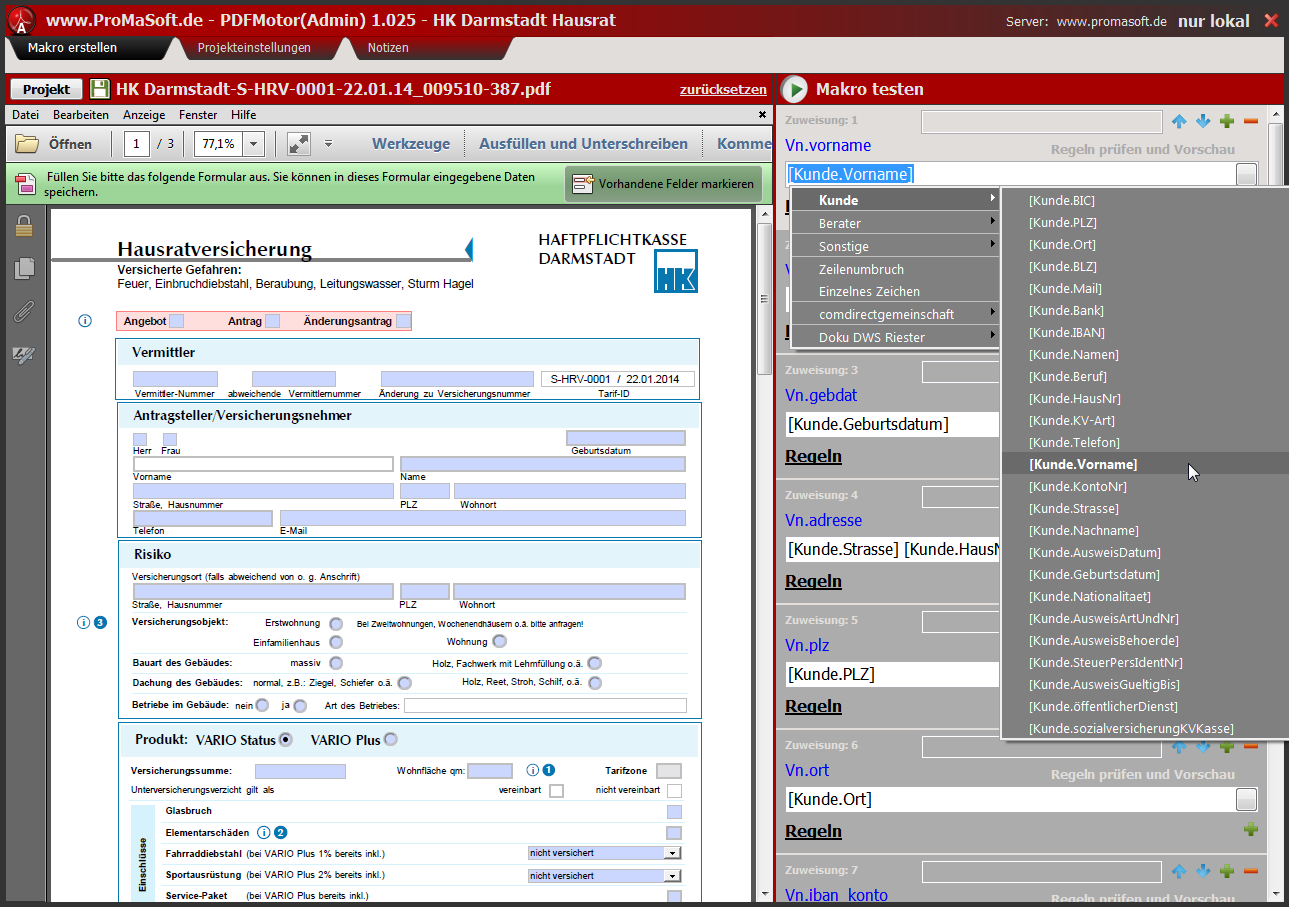Move Zuweisung 1 down with blue arrow

(x=1203, y=121)
